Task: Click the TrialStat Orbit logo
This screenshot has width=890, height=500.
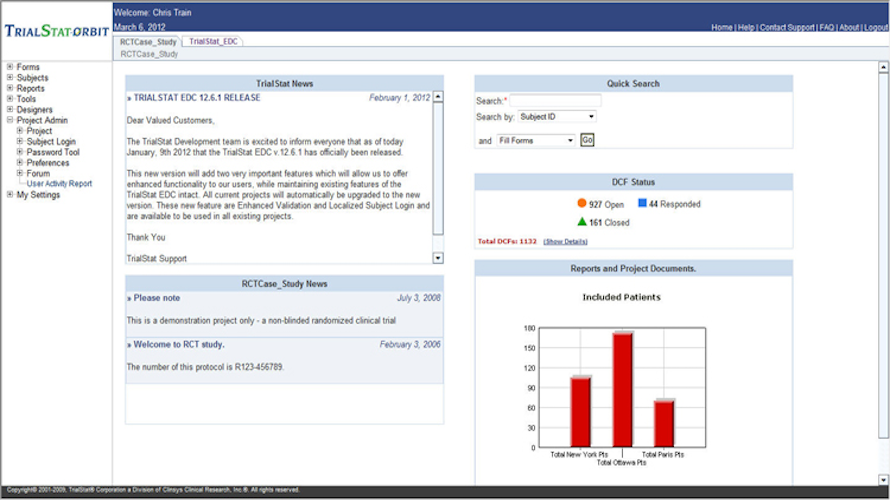Action: [57, 31]
